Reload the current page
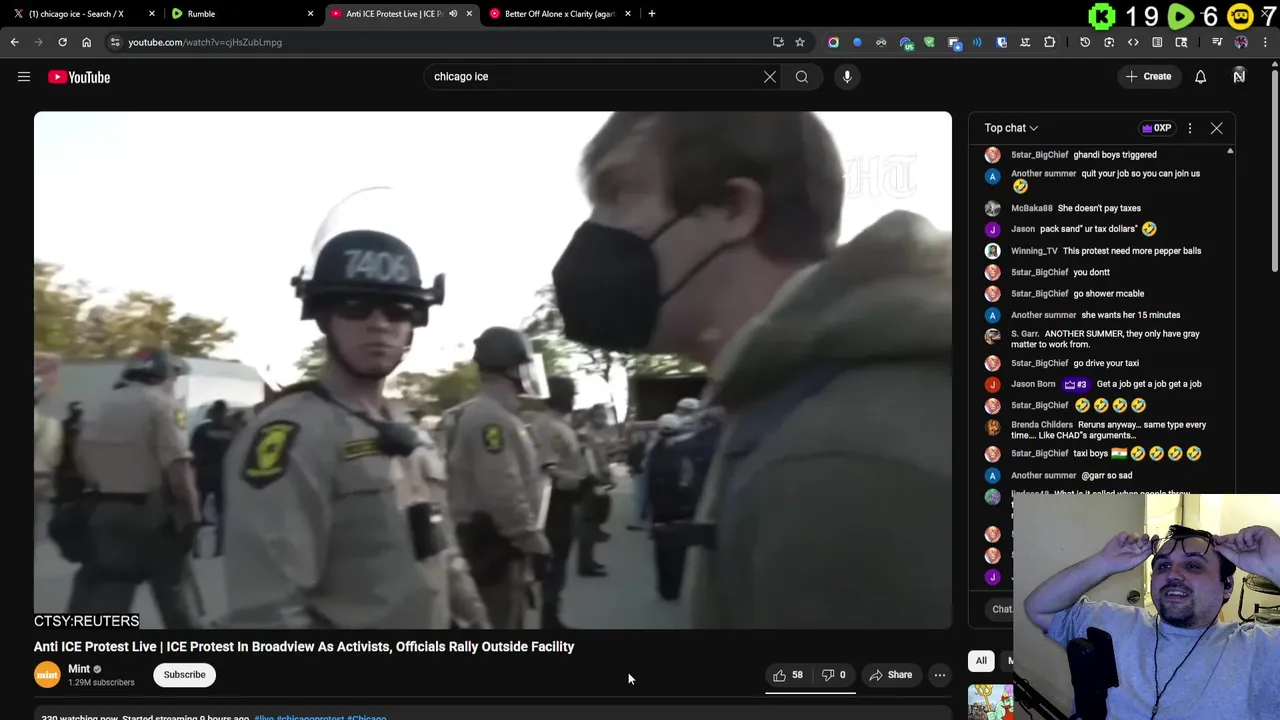The height and width of the screenshot is (720, 1280). [62, 42]
